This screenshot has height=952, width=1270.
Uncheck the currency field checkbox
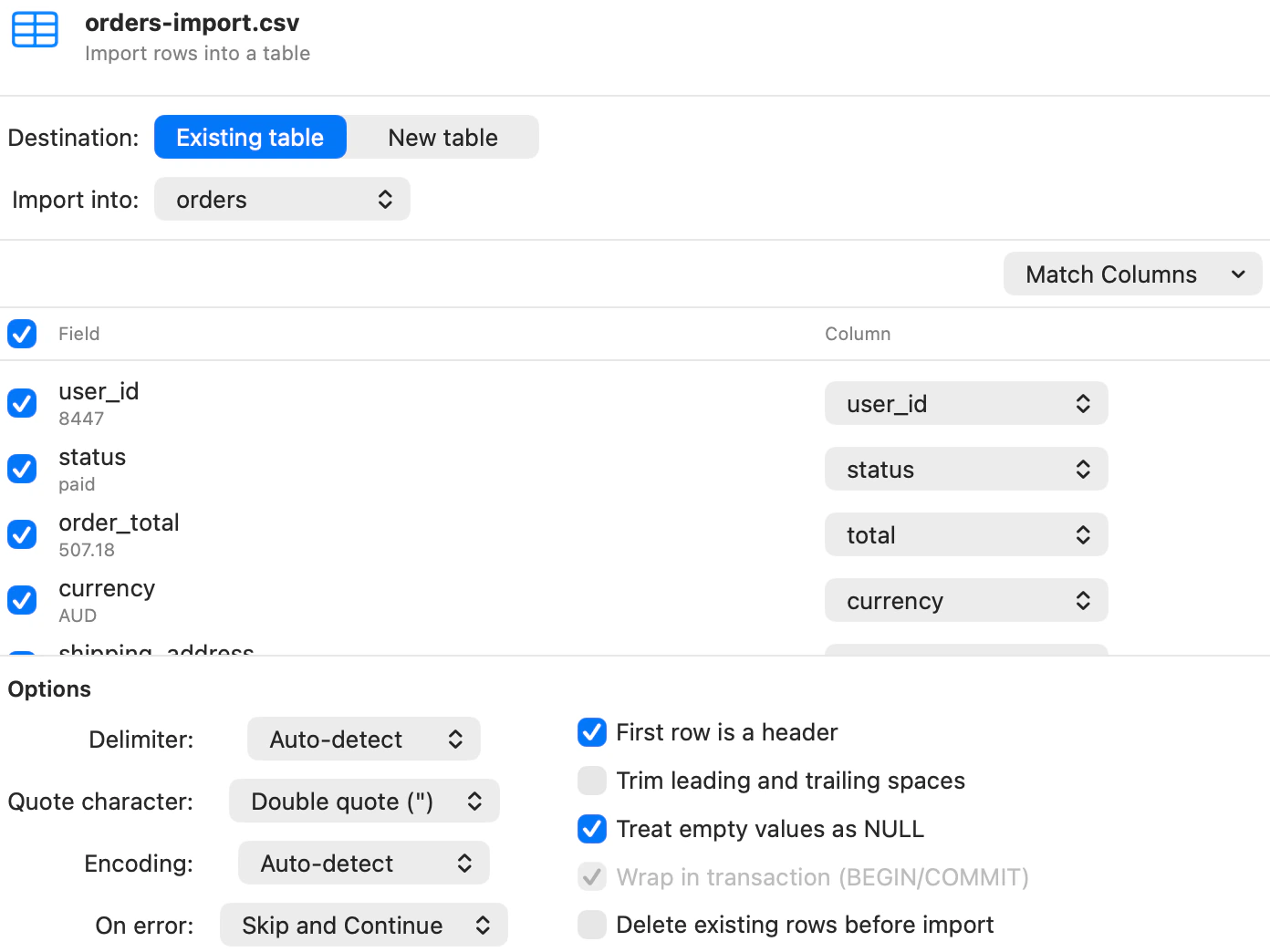[22, 600]
